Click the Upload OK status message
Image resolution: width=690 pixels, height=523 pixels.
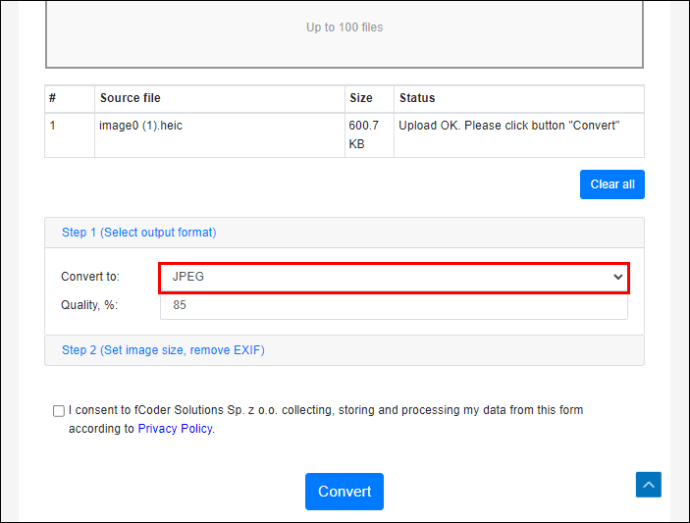(x=509, y=125)
